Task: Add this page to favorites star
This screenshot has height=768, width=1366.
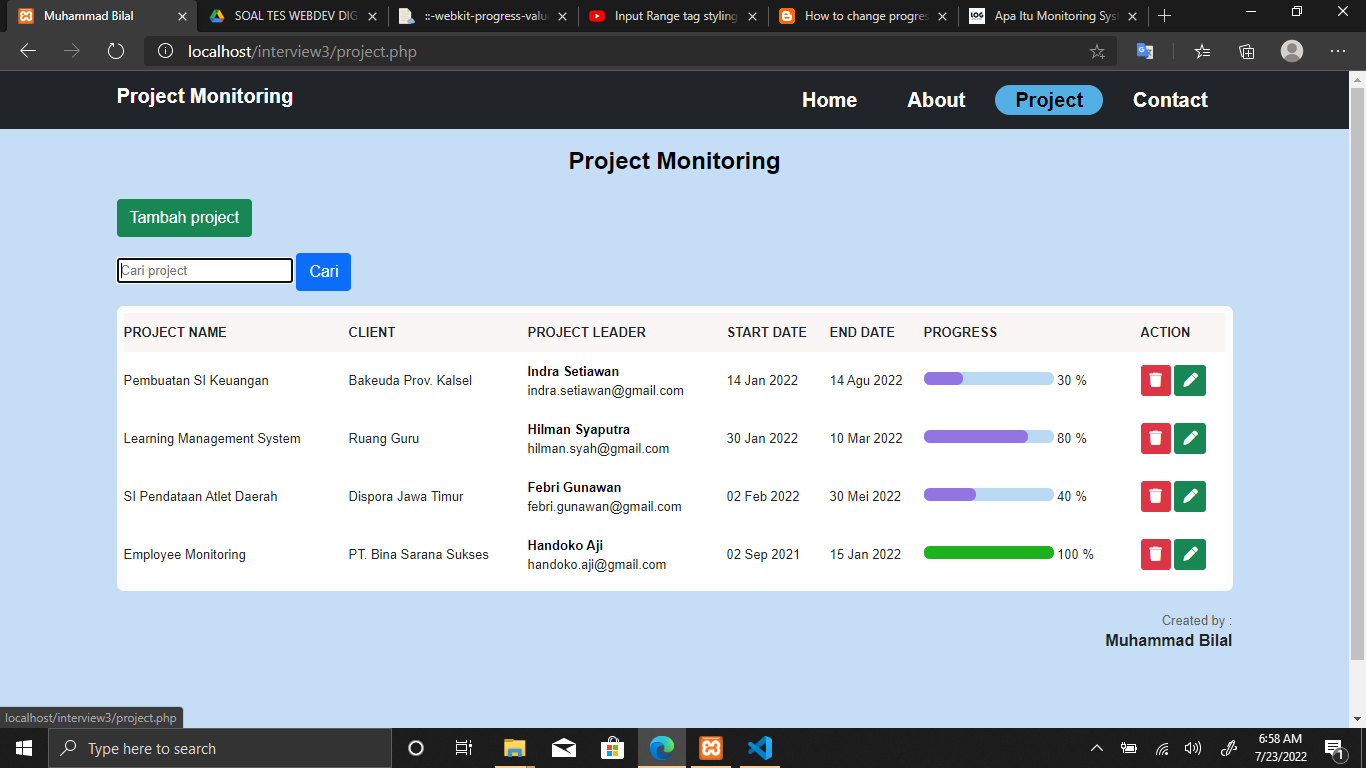Action: click(x=1097, y=51)
